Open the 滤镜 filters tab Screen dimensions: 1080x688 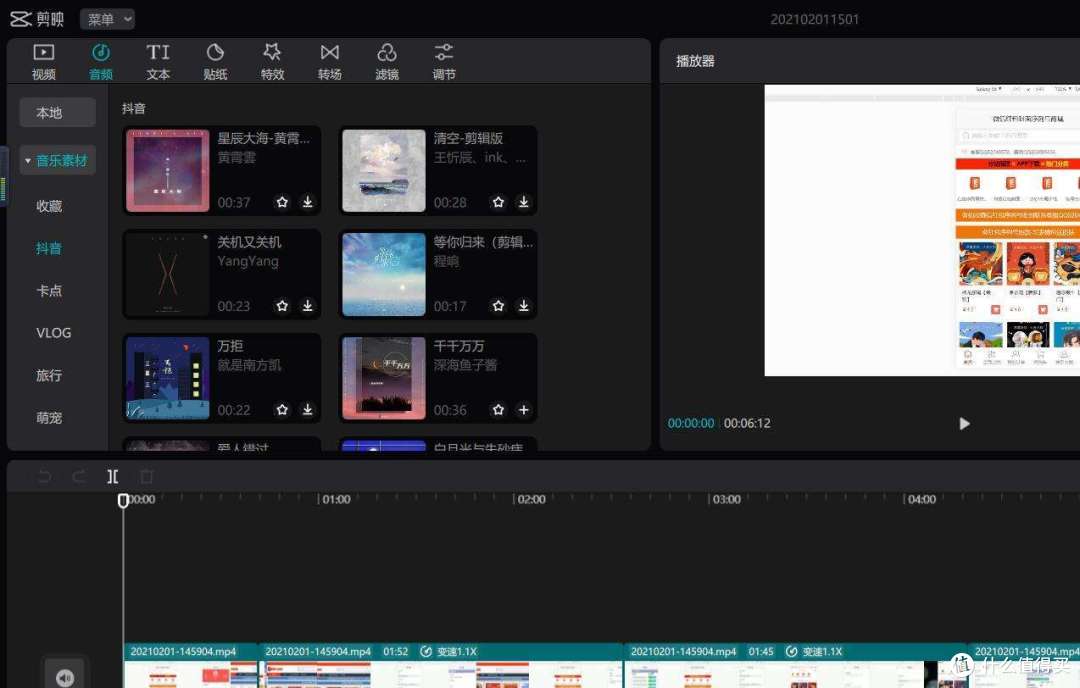click(386, 61)
